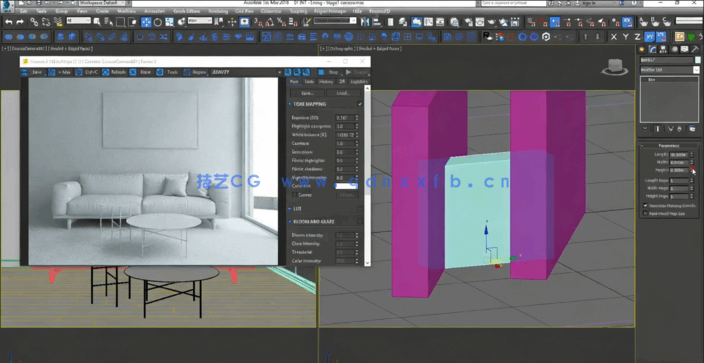Click the +Max button in frame buffer

[60, 72]
